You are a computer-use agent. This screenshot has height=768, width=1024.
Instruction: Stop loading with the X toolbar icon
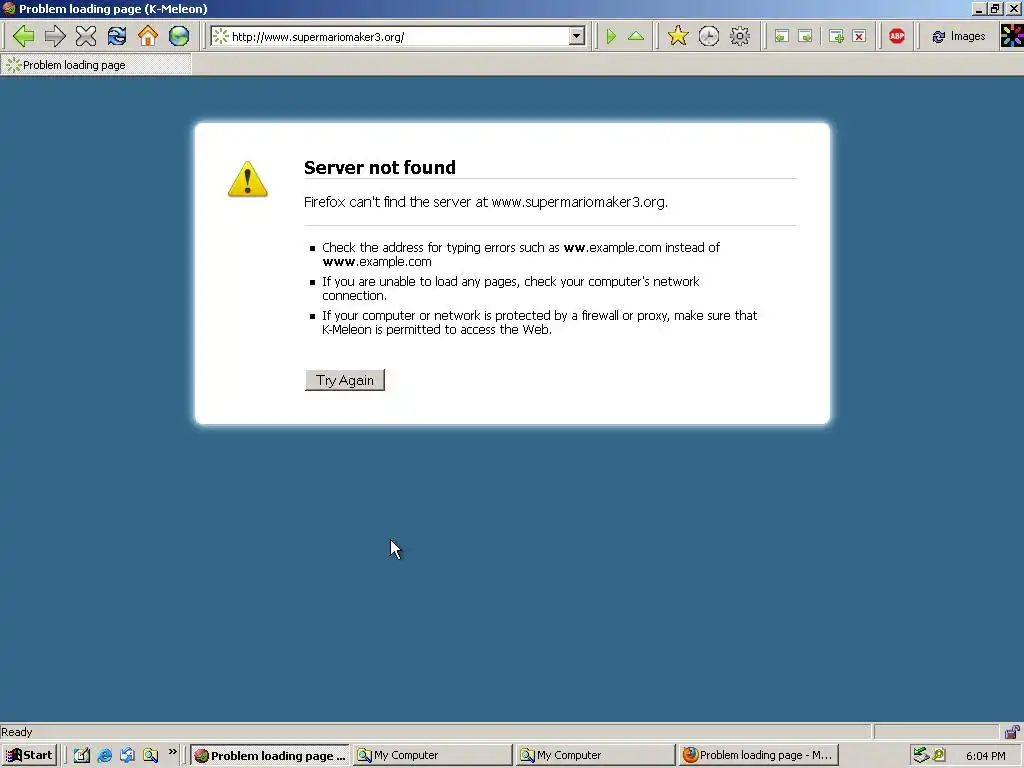click(86, 36)
